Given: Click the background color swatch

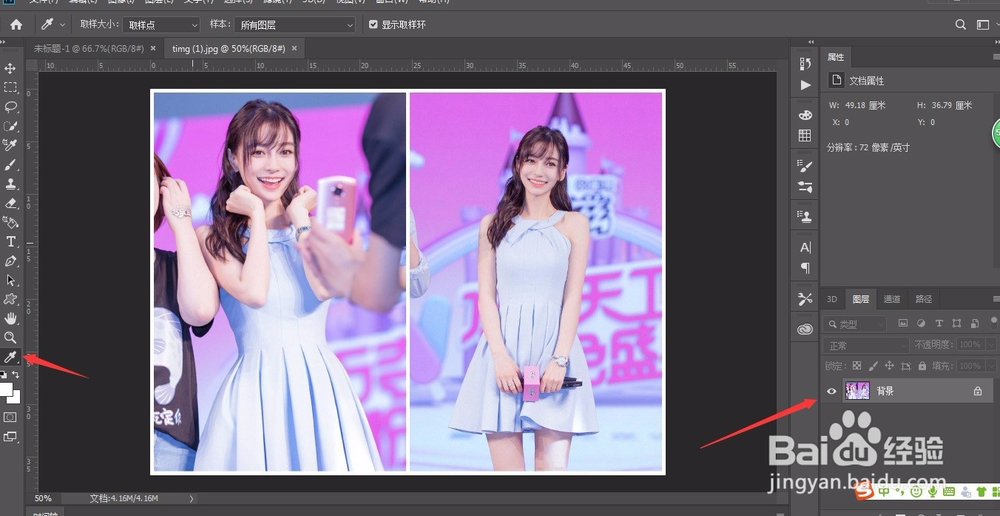Looking at the screenshot, I should point(15,397).
